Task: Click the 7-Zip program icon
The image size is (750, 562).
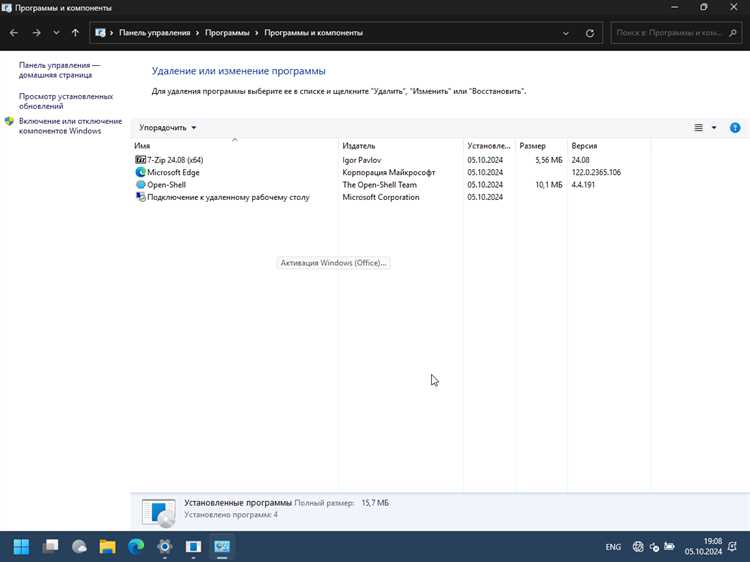Action: (x=140, y=160)
